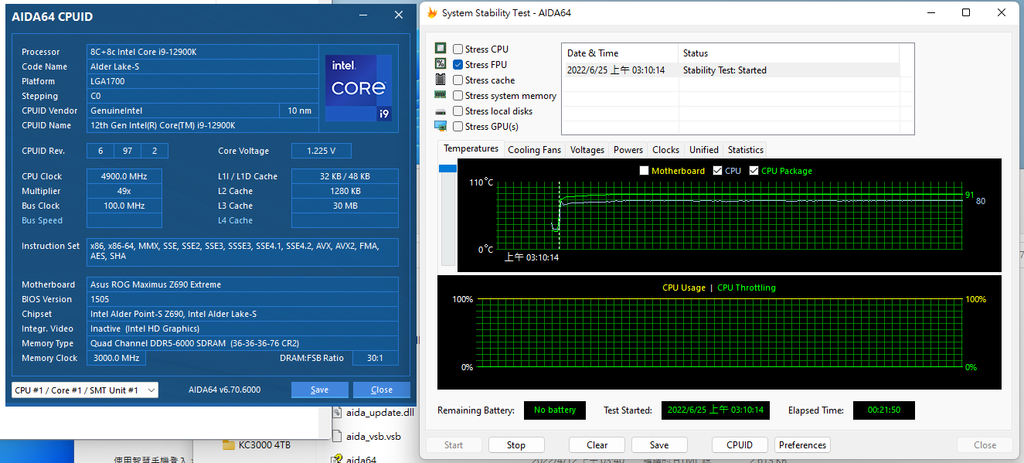Open the CPU core selector dropdown

point(84,390)
